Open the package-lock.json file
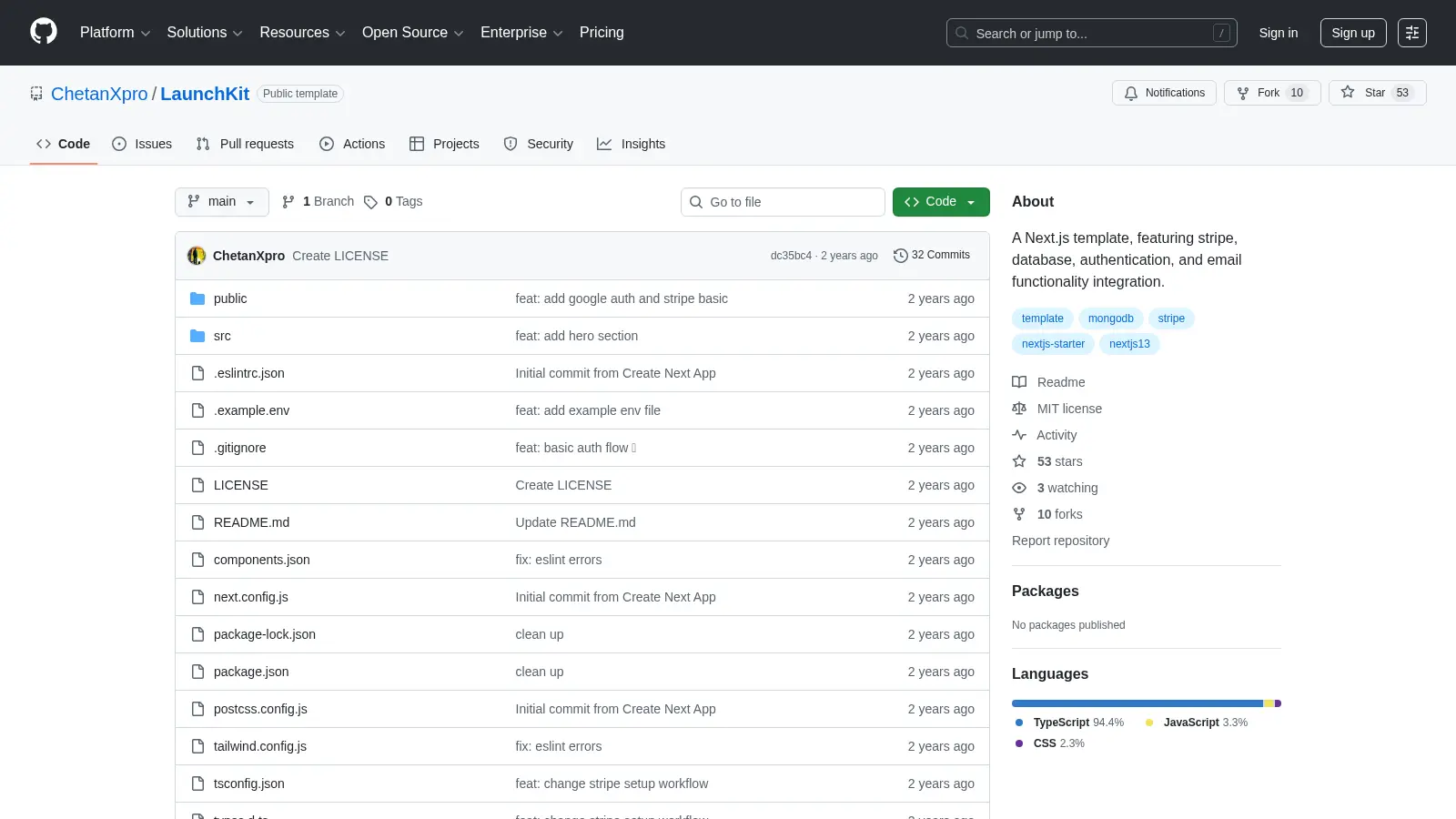Screen dimensions: 1456x819 coord(265,634)
